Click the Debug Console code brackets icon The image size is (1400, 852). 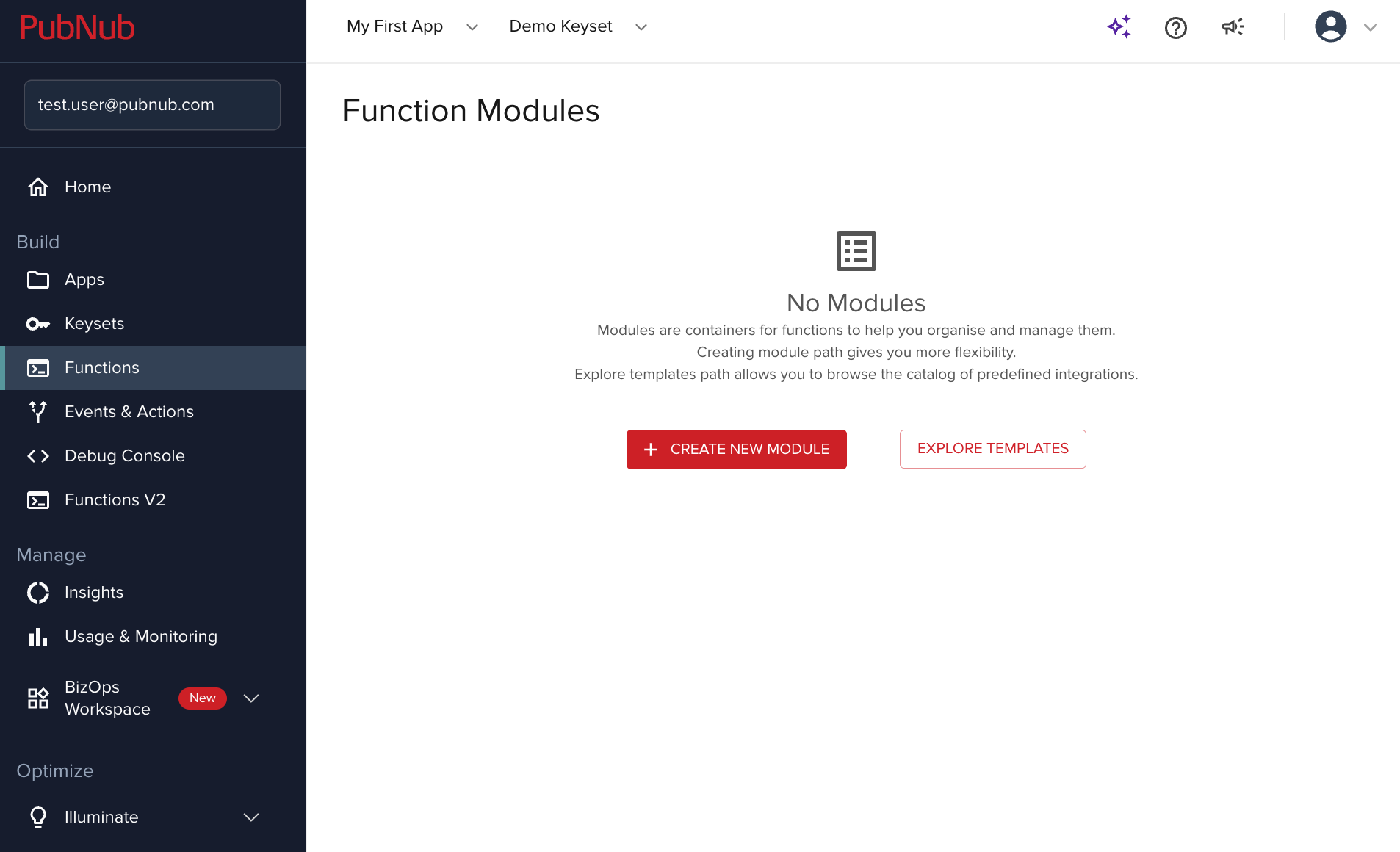pos(38,456)
